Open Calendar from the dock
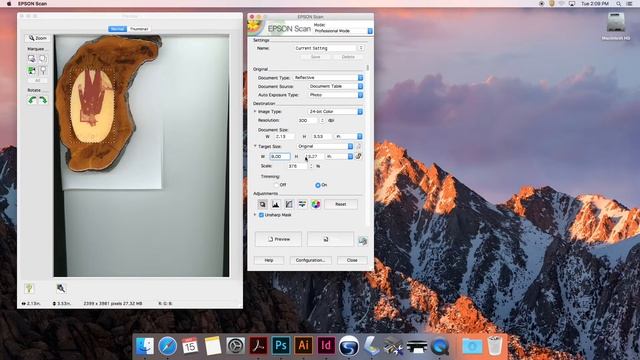The image size is (640, 360). click(190, 346)
